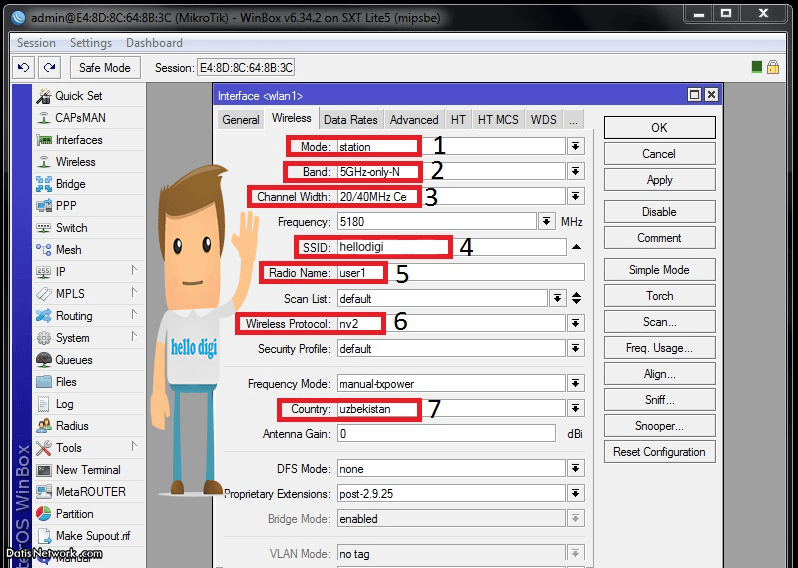Click the MetaROUTER icon in sidebar
The image size is (798, 568).
(44, 492)
